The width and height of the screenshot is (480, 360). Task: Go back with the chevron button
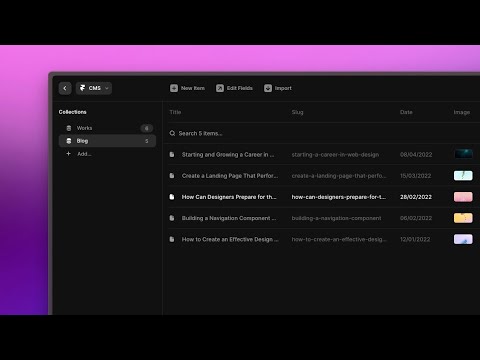pos(65,88)
